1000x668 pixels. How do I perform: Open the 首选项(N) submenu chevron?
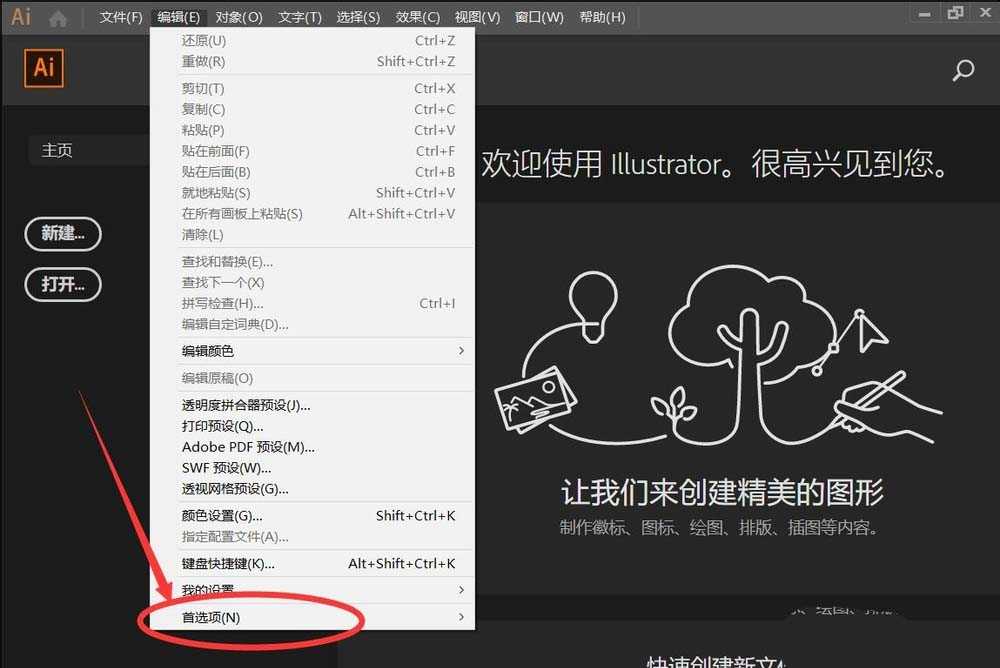tap(461, 617)
